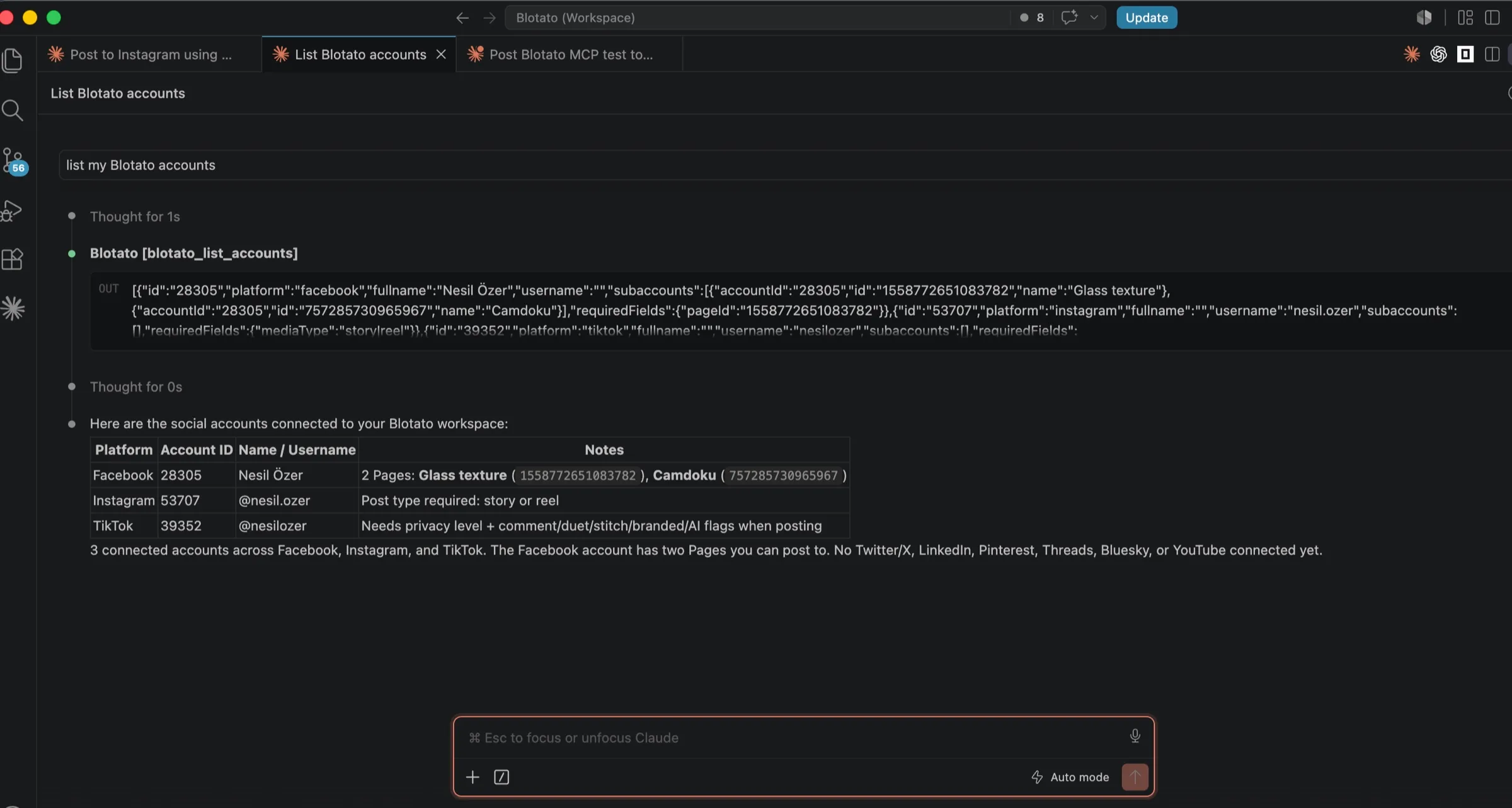Click the 8 indicator in title bar
Viewport: 1512px width, 808px height.
(1032, 18)
